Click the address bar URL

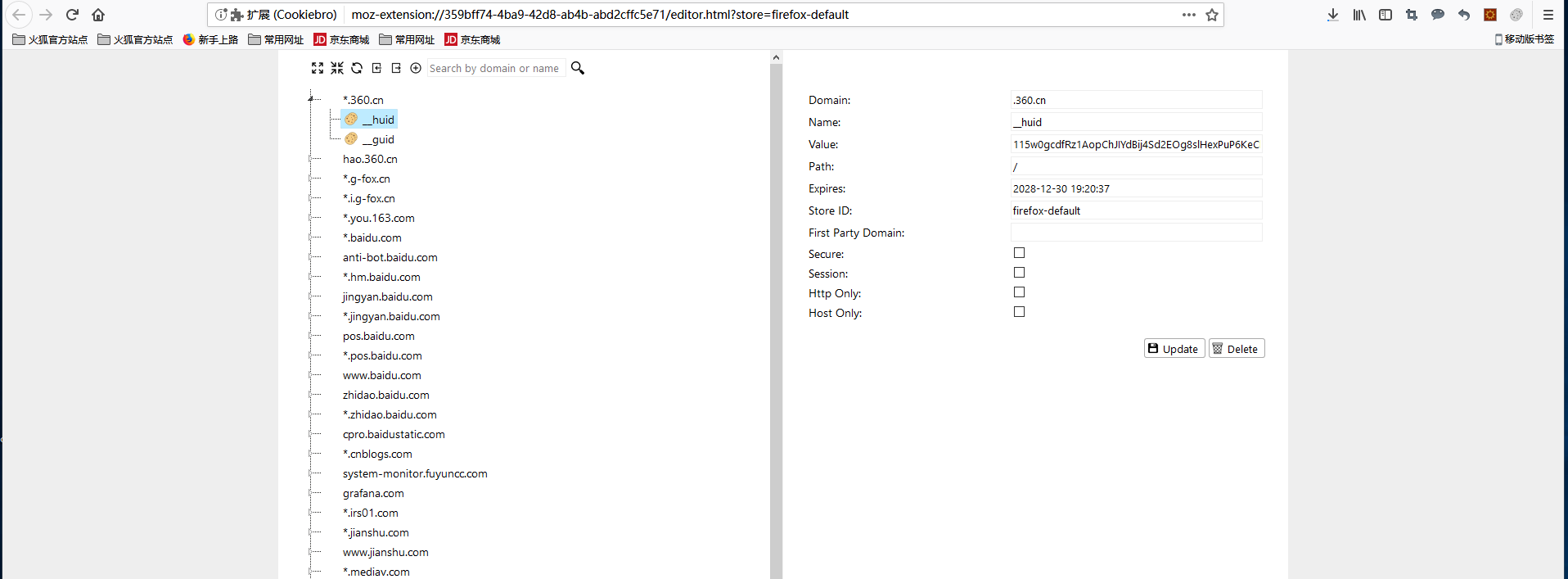point(600,15)
